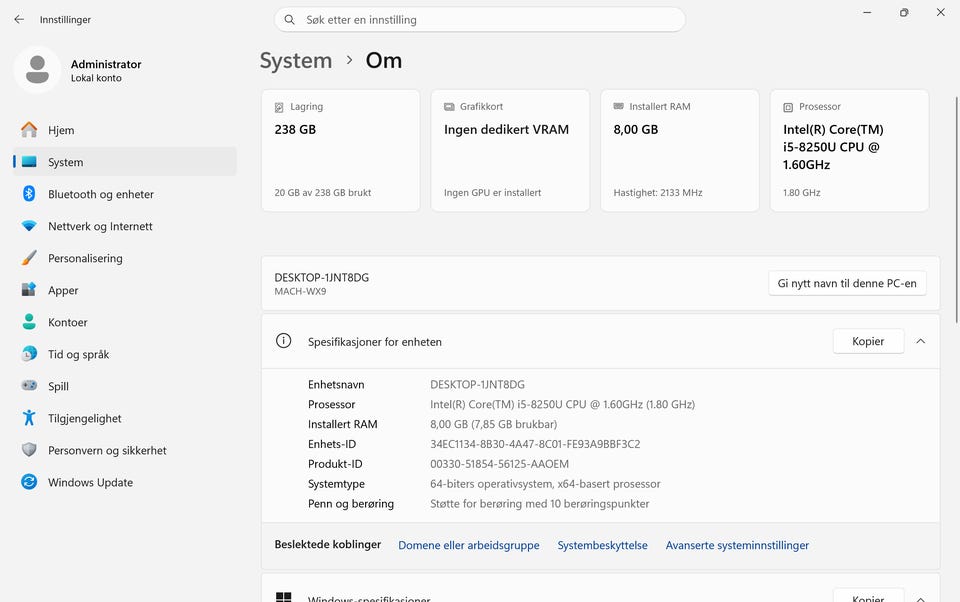Open Windows Update in sidebar

coord(124,482)
